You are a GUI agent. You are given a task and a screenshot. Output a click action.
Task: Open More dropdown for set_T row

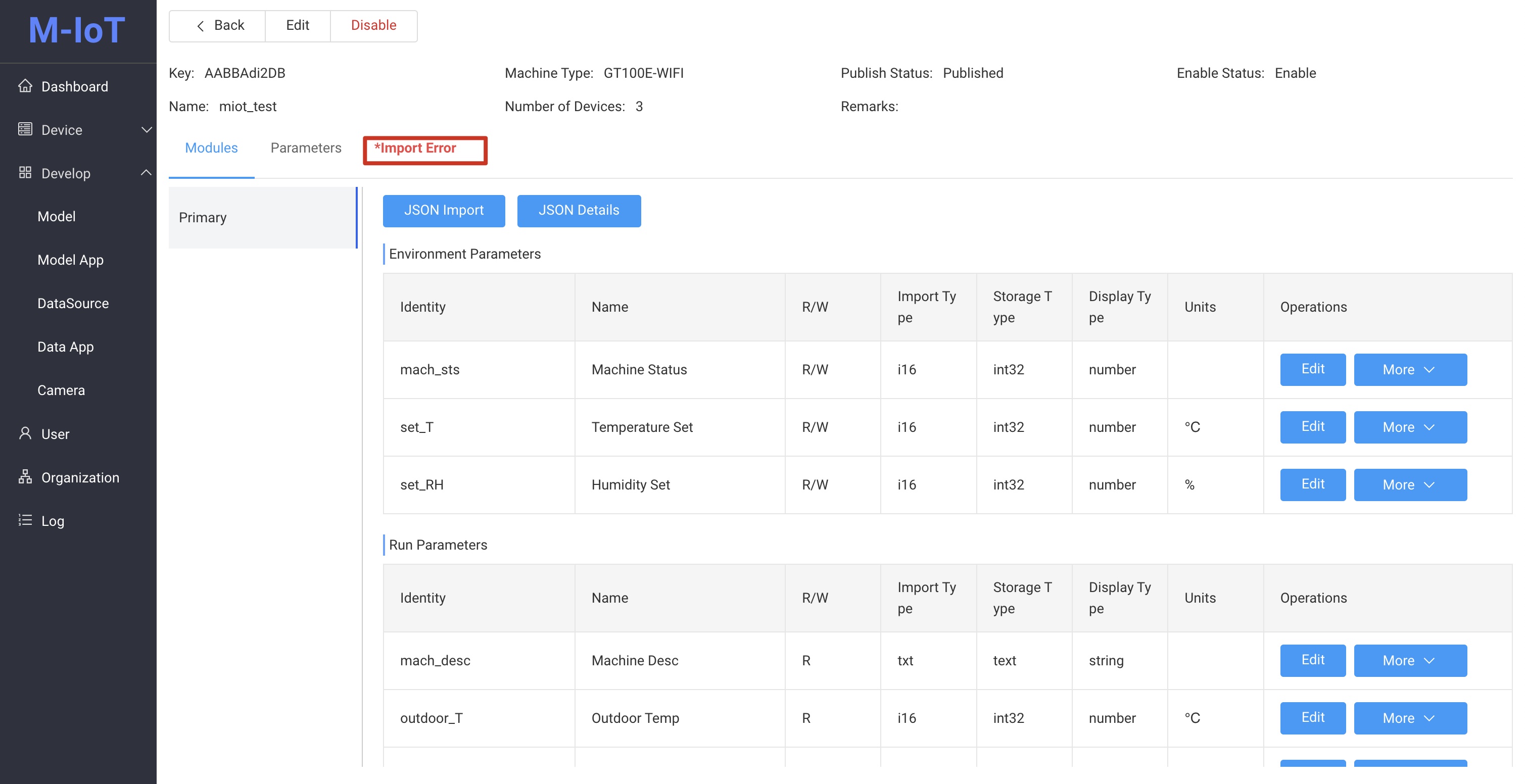[1410, 427]
